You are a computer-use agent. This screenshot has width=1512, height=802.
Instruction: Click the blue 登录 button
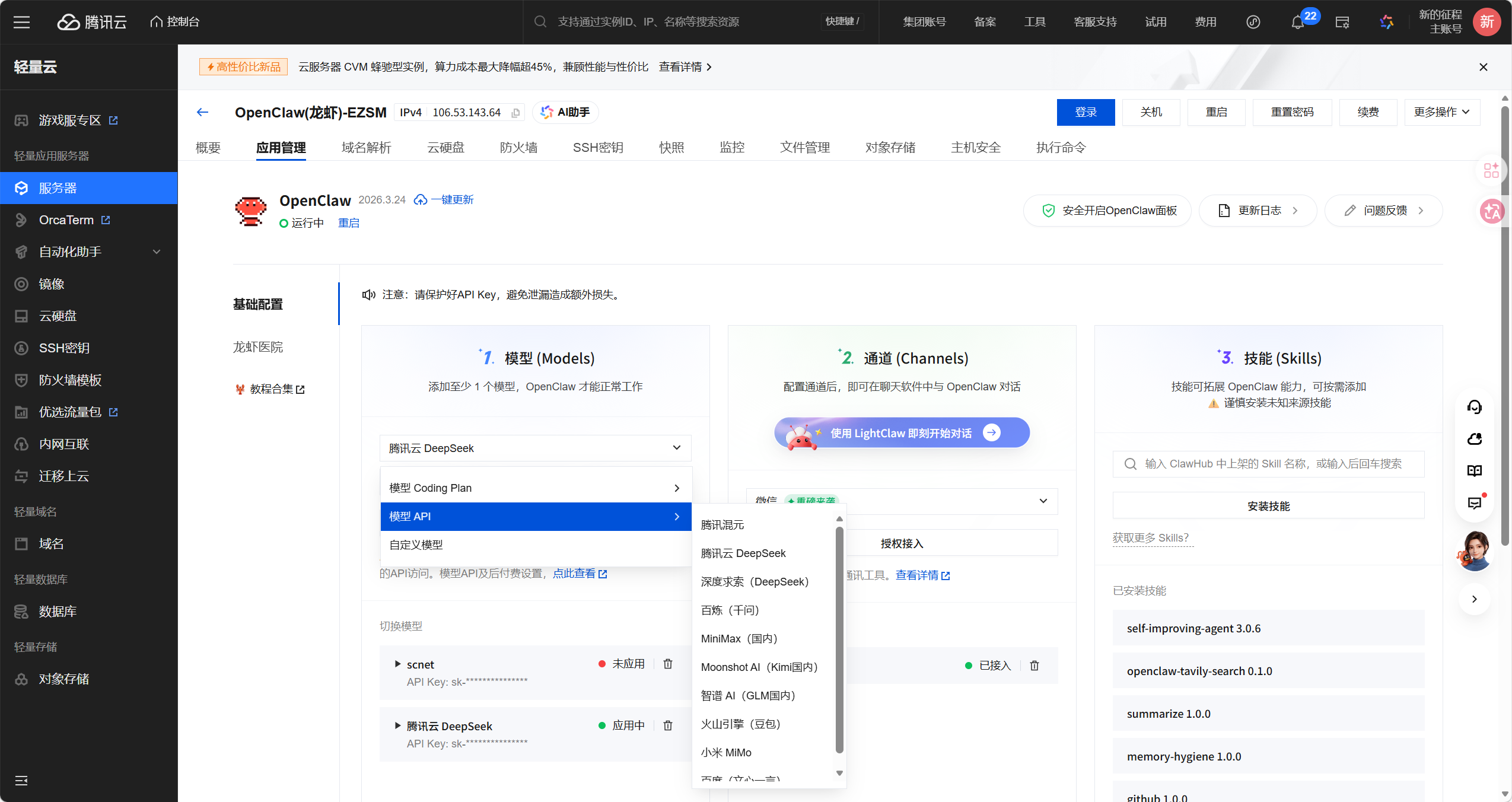tap(1086, 112)
